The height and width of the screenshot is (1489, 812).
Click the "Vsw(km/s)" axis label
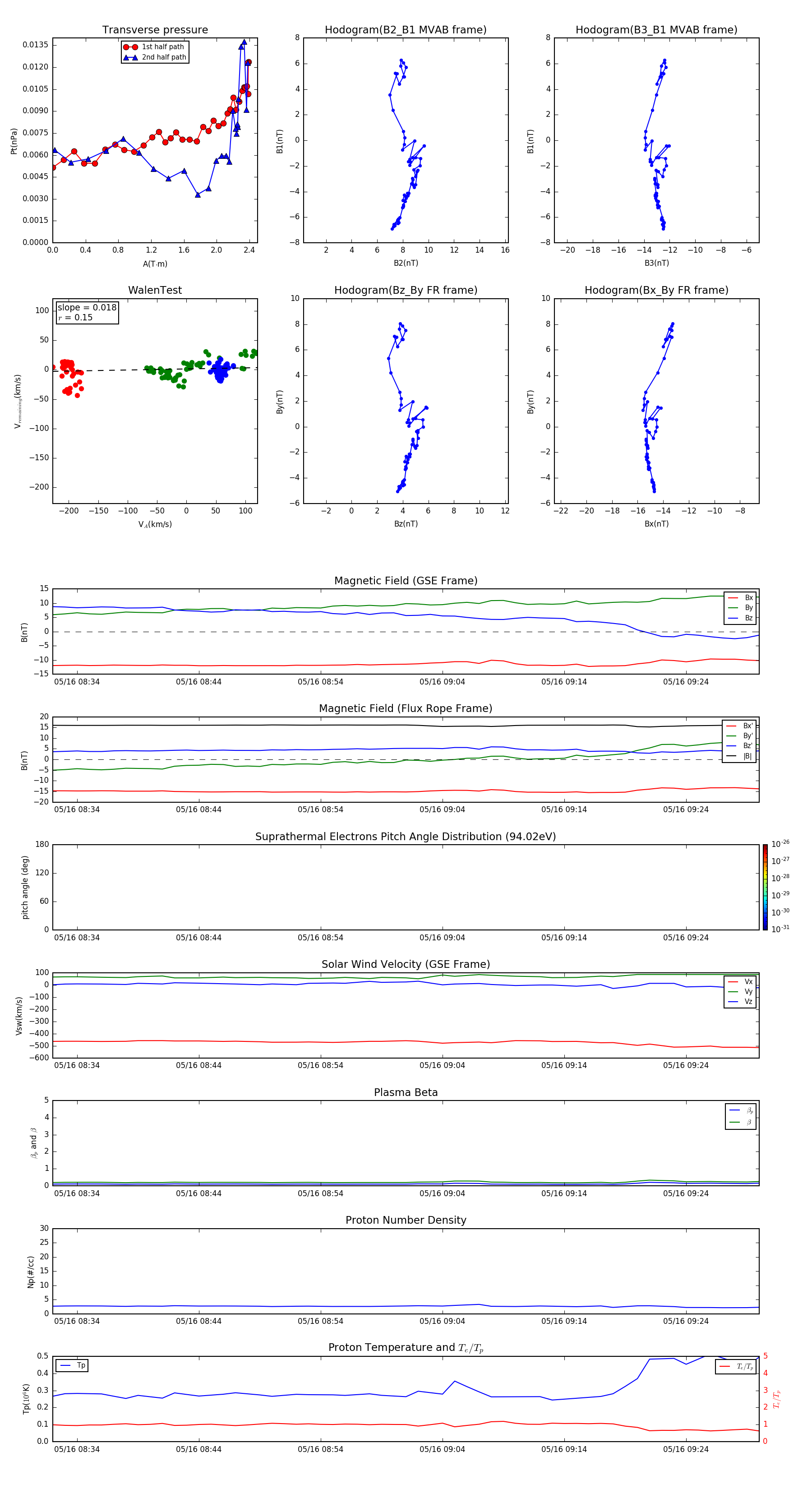point(19,1016)
